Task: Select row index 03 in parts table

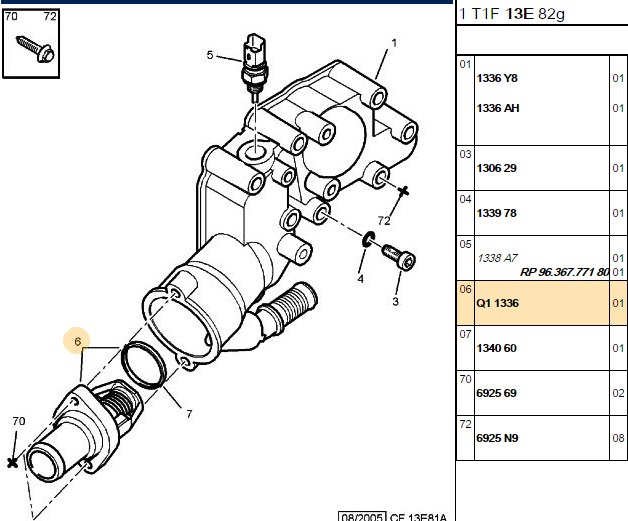Action: coord(465,154)
